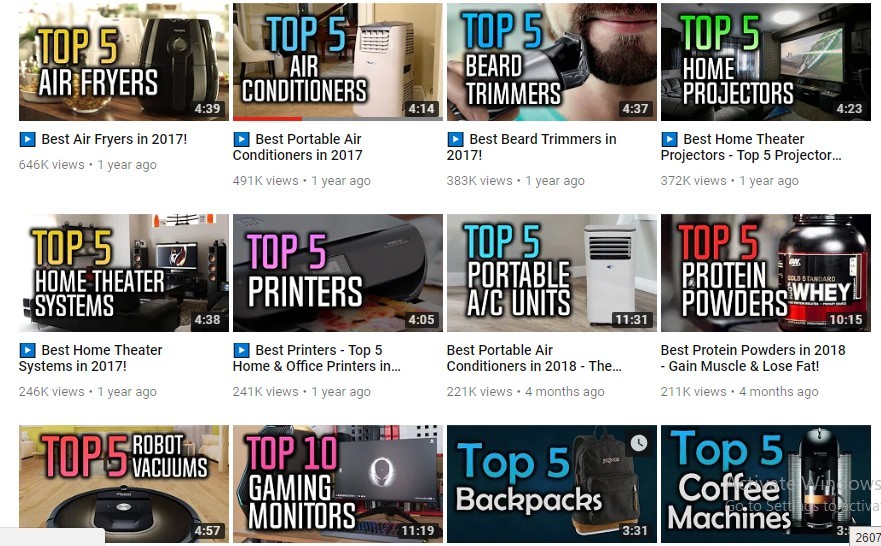Click the play icon next to Best Beard Trimmers

coord(455,139)
